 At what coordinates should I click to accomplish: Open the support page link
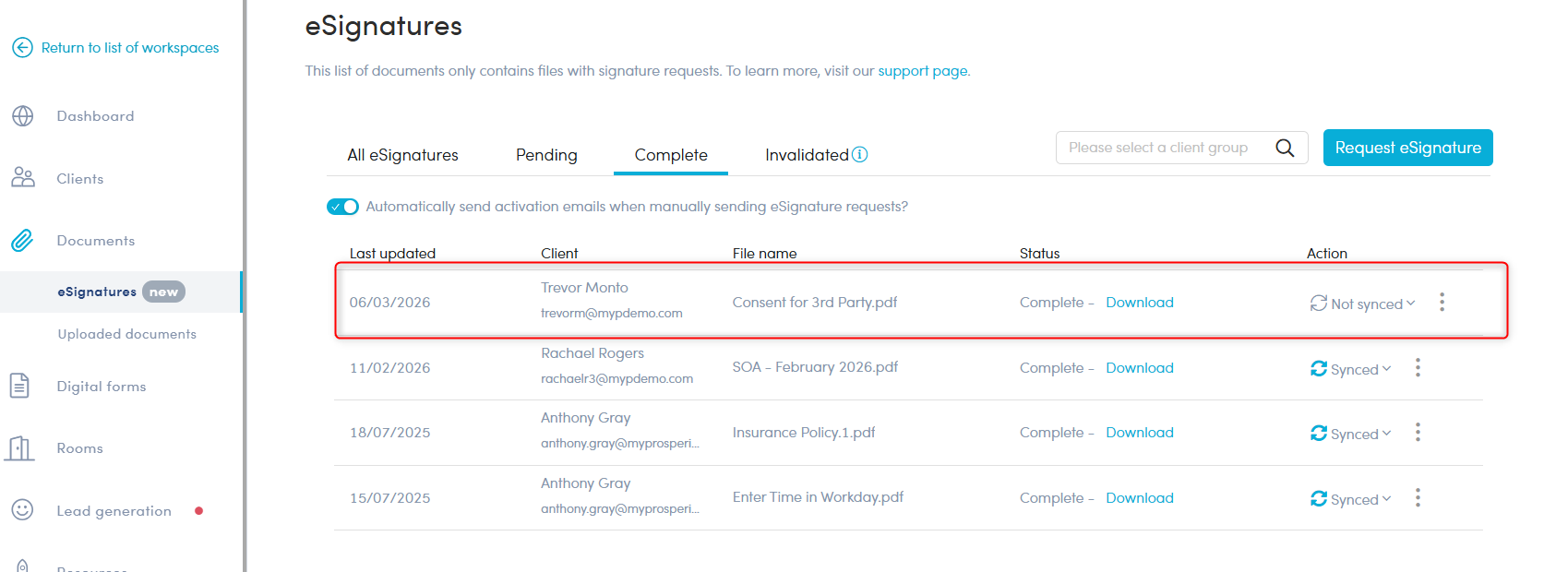[922, 71]
